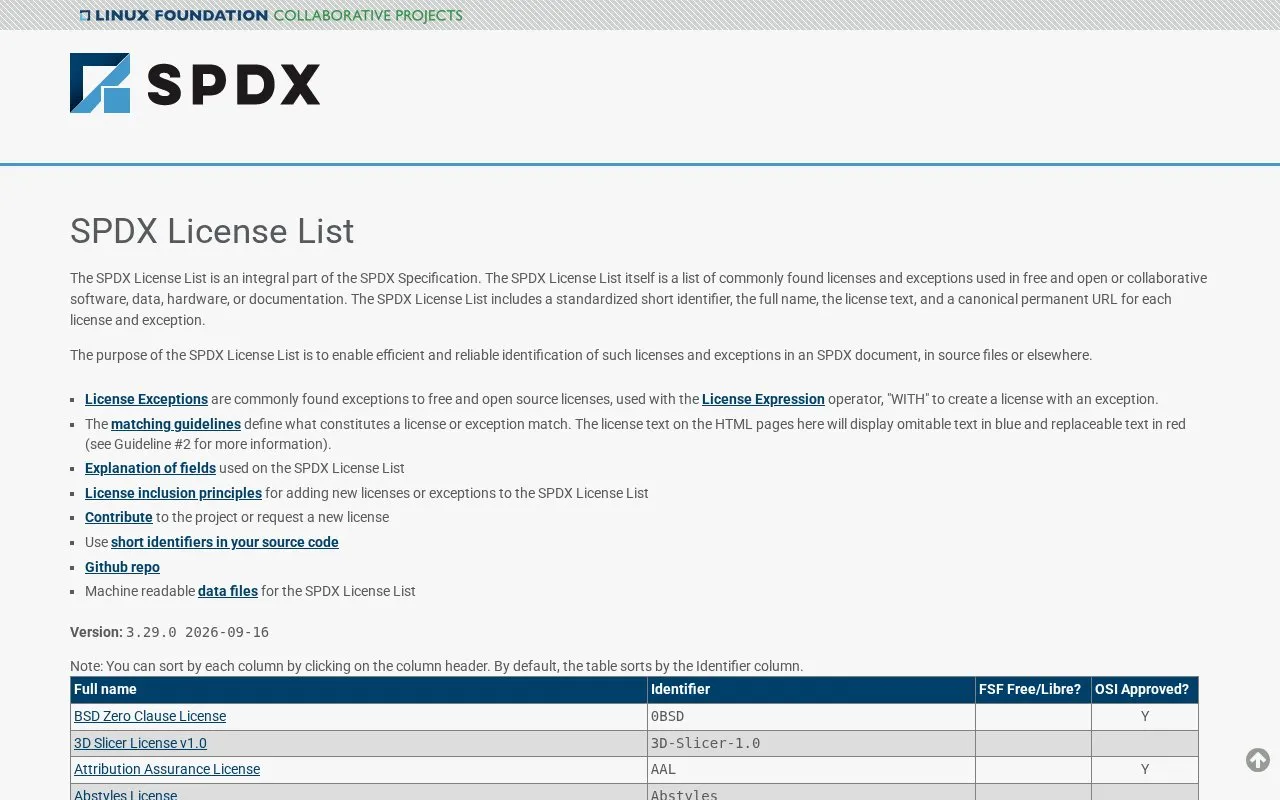This screenshot has width=1280, height=800.
Task: Sort table by Full name column
Action: 359,689
